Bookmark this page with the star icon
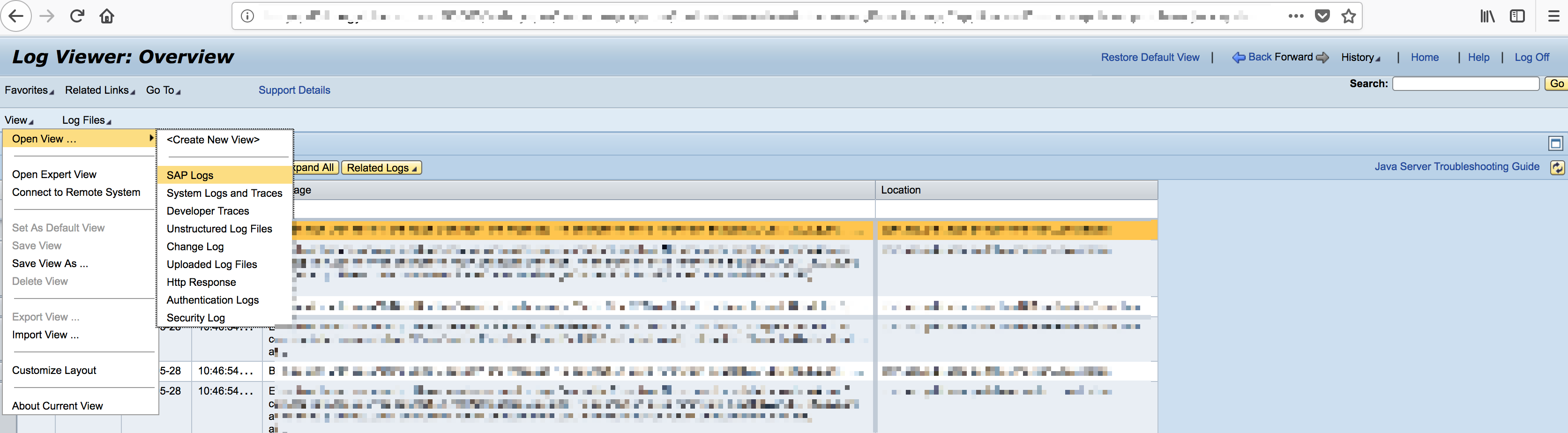This screenshot has width=1568, height=433. coord(1348,16)
